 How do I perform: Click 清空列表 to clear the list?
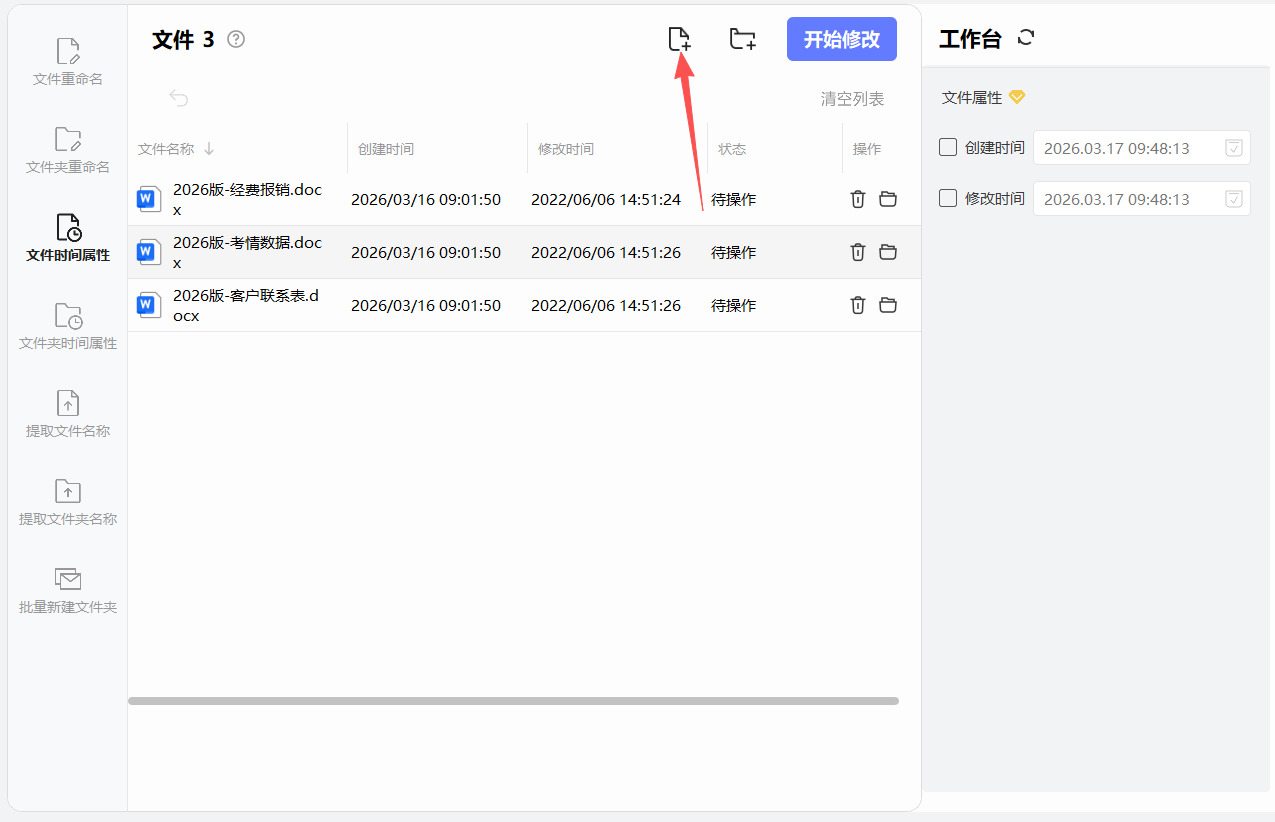[x=853, y=99]
